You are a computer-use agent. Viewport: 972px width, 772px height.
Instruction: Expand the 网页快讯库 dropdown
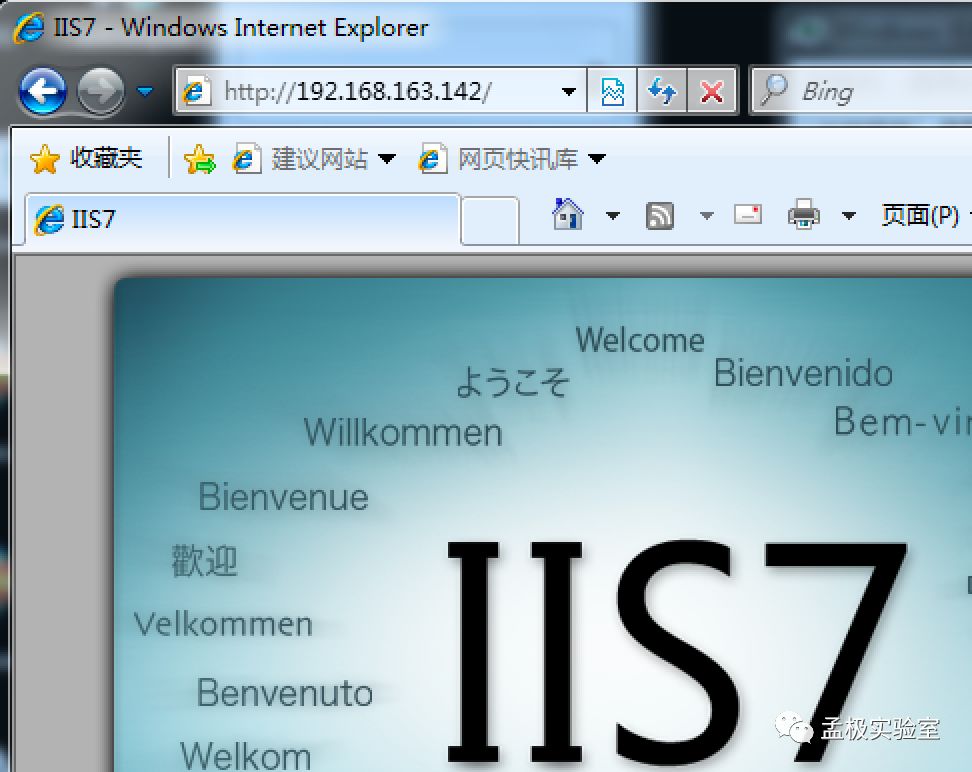pos(597,159)
